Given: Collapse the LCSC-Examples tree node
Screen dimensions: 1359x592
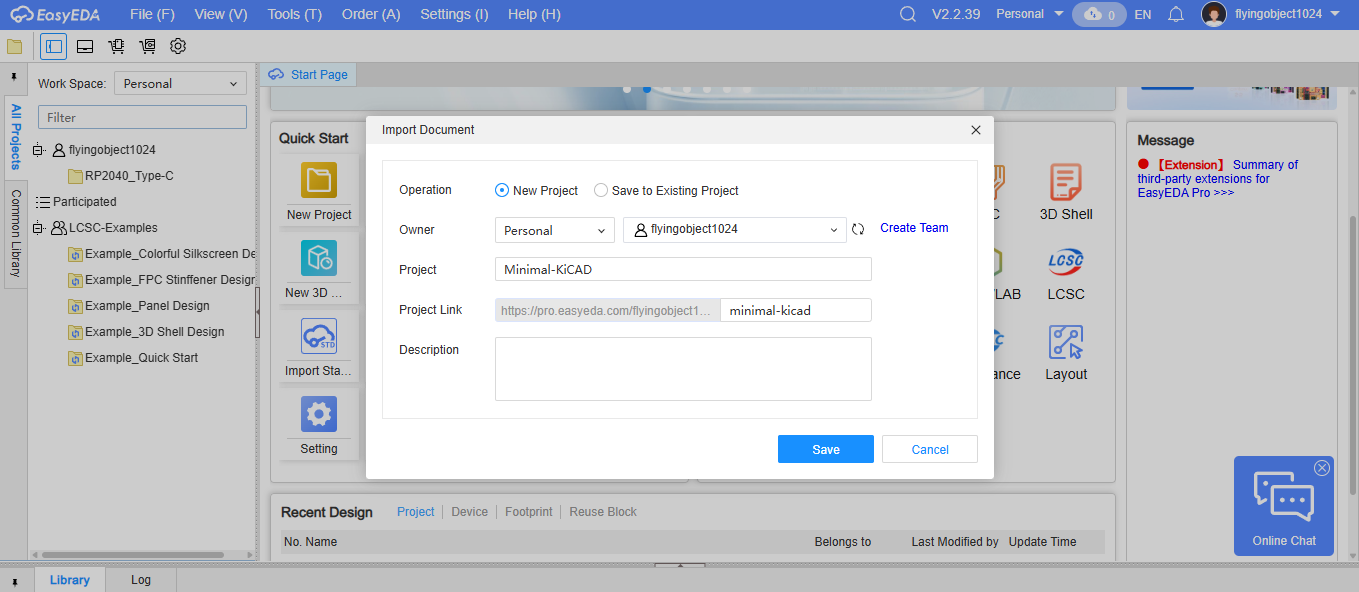Looking at the screenshot, I should coord(39,228).
